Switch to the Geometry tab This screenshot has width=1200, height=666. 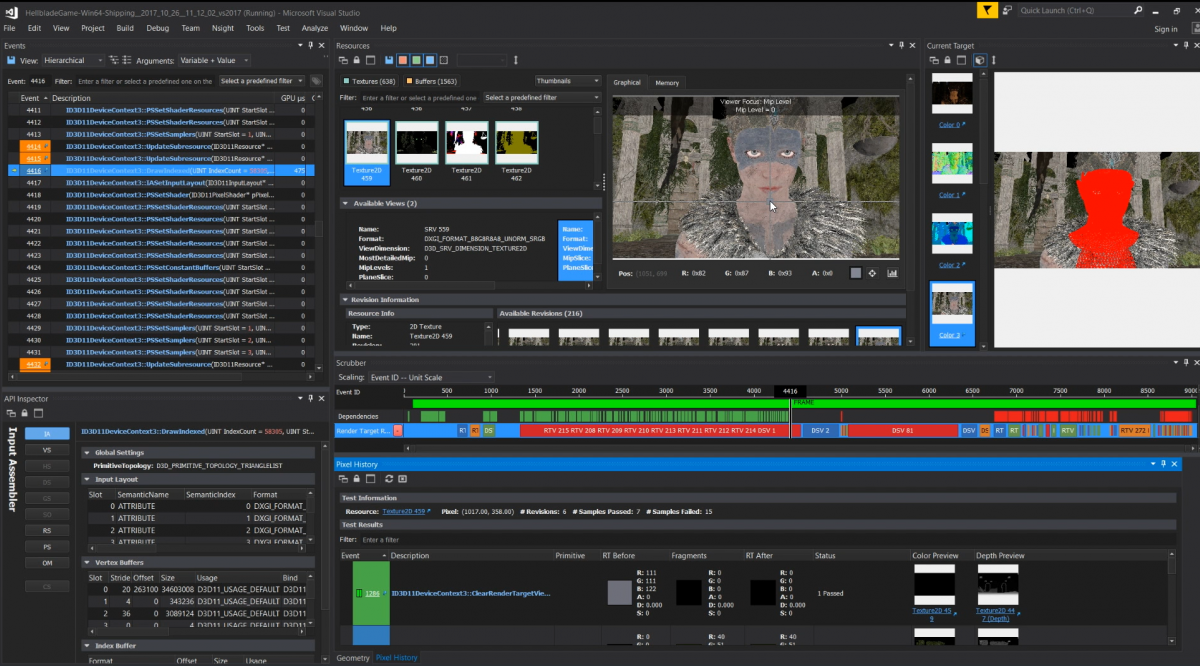click(353, 657)
